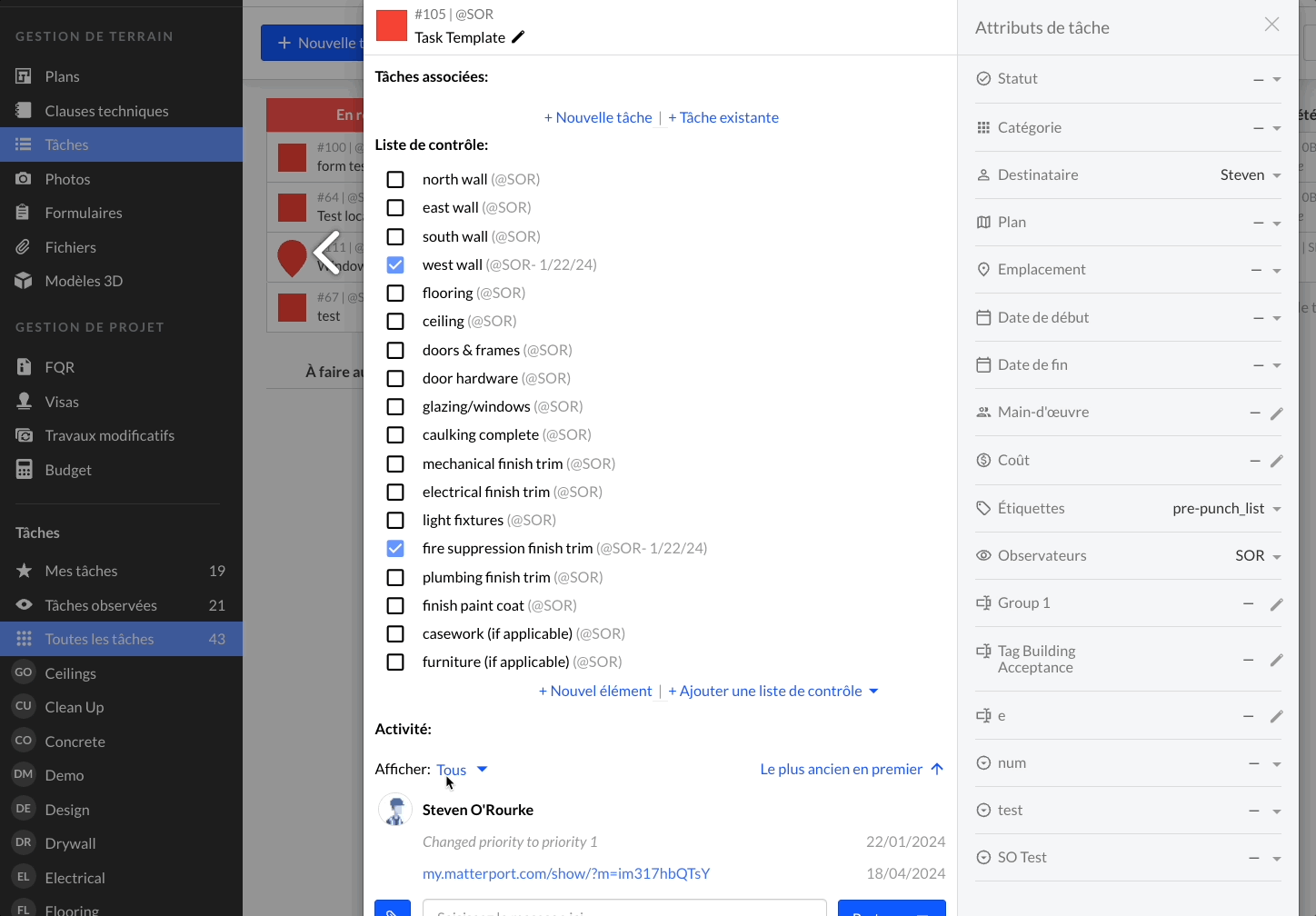Expand the Destinataire dropdown showing Steven
The width and height of the screenshot is (1316, 916).
pos(1276,175)
